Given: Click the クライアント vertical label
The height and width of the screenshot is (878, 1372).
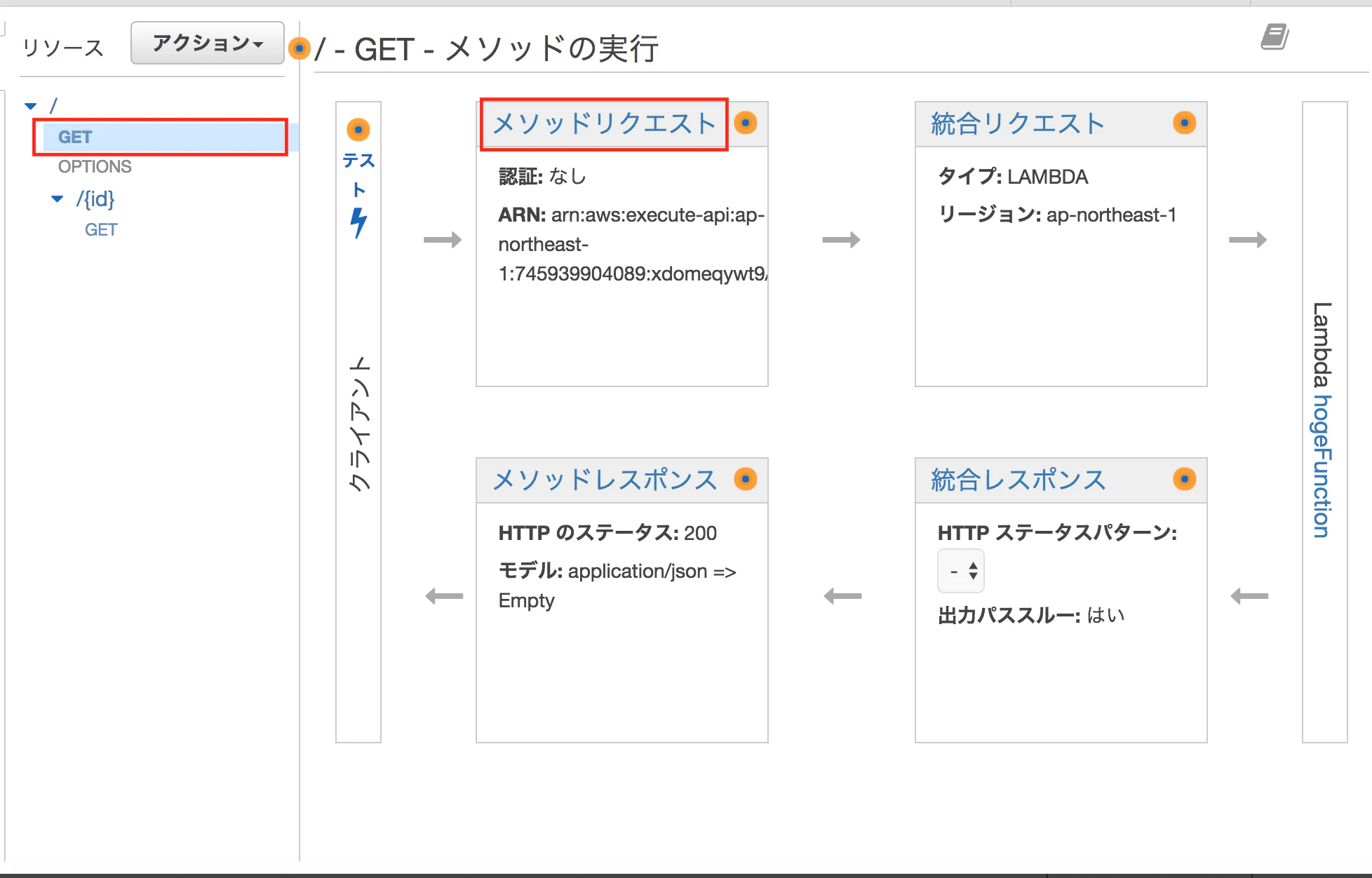Looking at the screenshot, I should (x=359, y=424).
